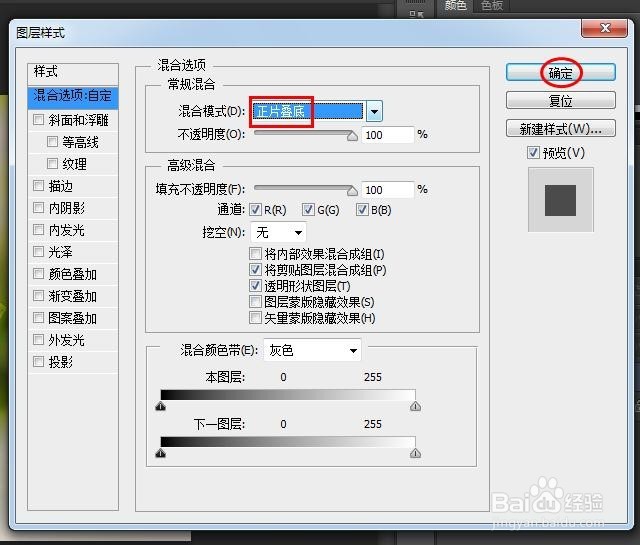This screenshot has width=640, height=545.
Task: Open the 斜面和浮雕 style settings
Action: pos(78,120)
